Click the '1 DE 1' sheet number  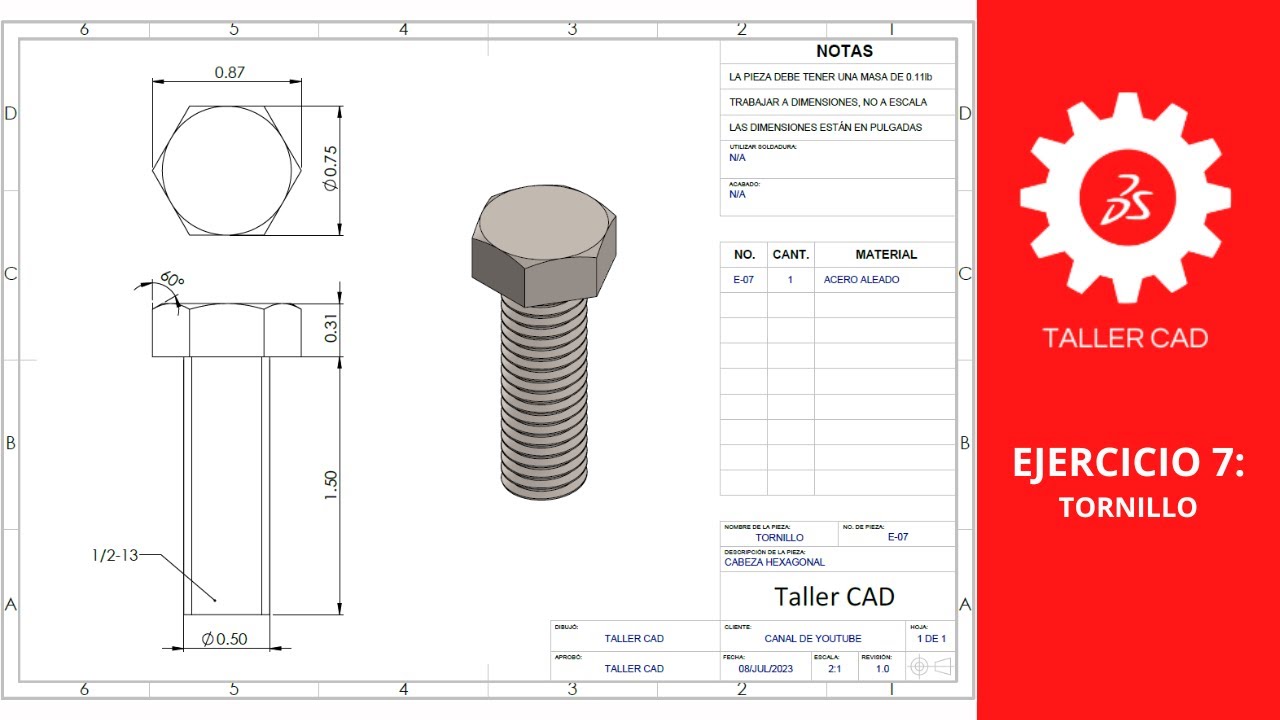[x=931, y=639]
